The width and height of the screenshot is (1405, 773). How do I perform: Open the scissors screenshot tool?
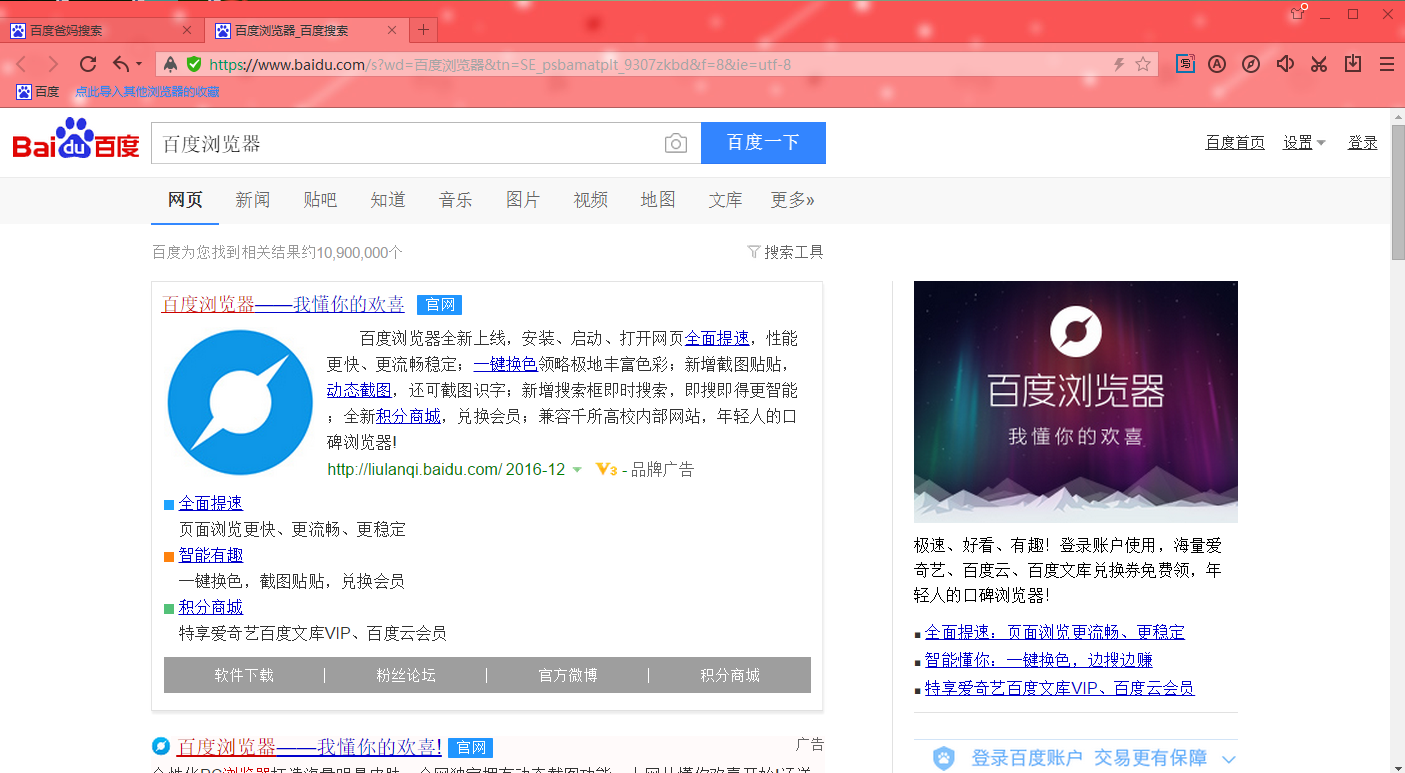(1319, 64)
